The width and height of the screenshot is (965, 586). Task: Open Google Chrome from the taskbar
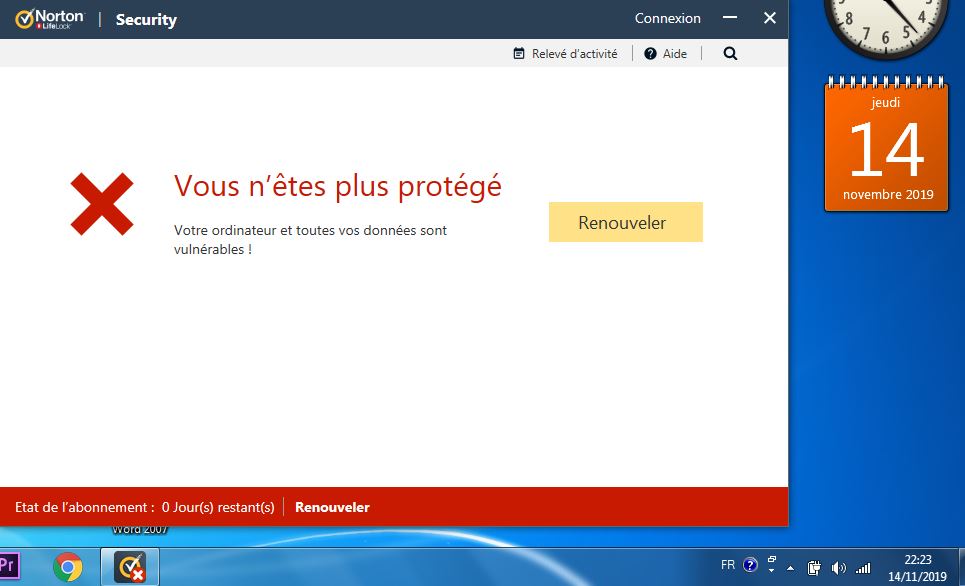point(68,567)
